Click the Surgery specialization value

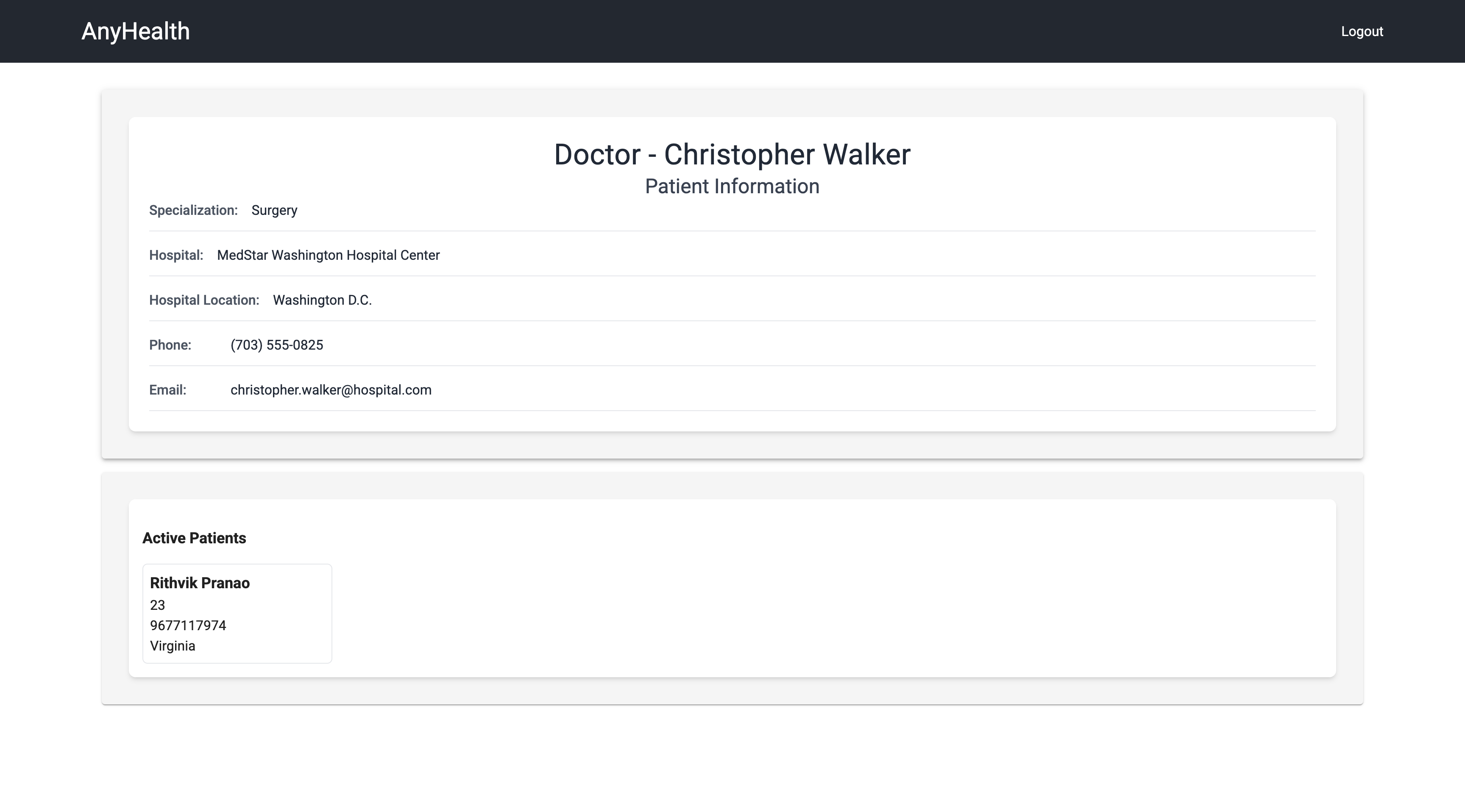tap(274, 210)
